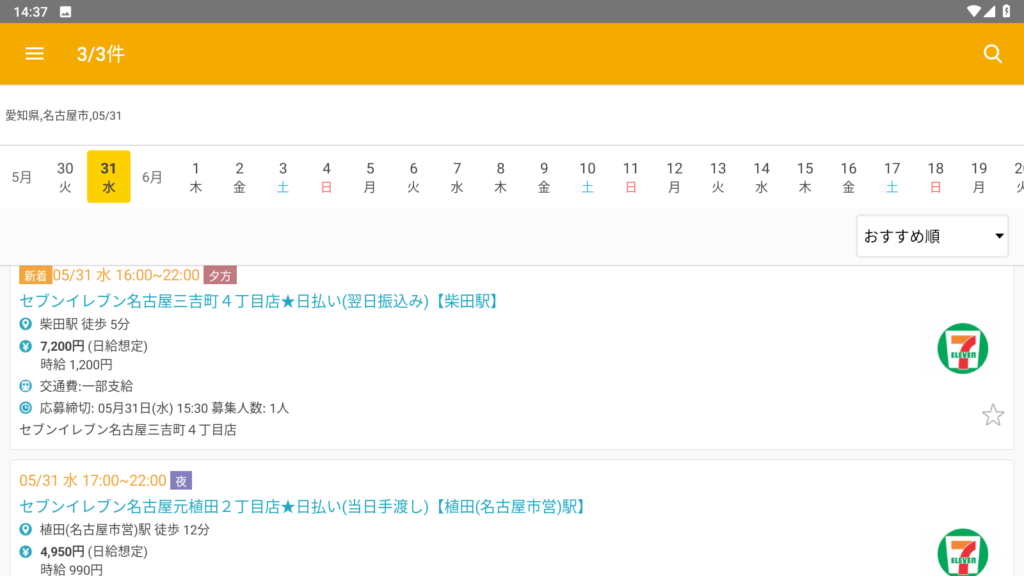Tap the 新着 badge on first job
Viewport: 1024px width, 576px height.
[x=35, y=276]
